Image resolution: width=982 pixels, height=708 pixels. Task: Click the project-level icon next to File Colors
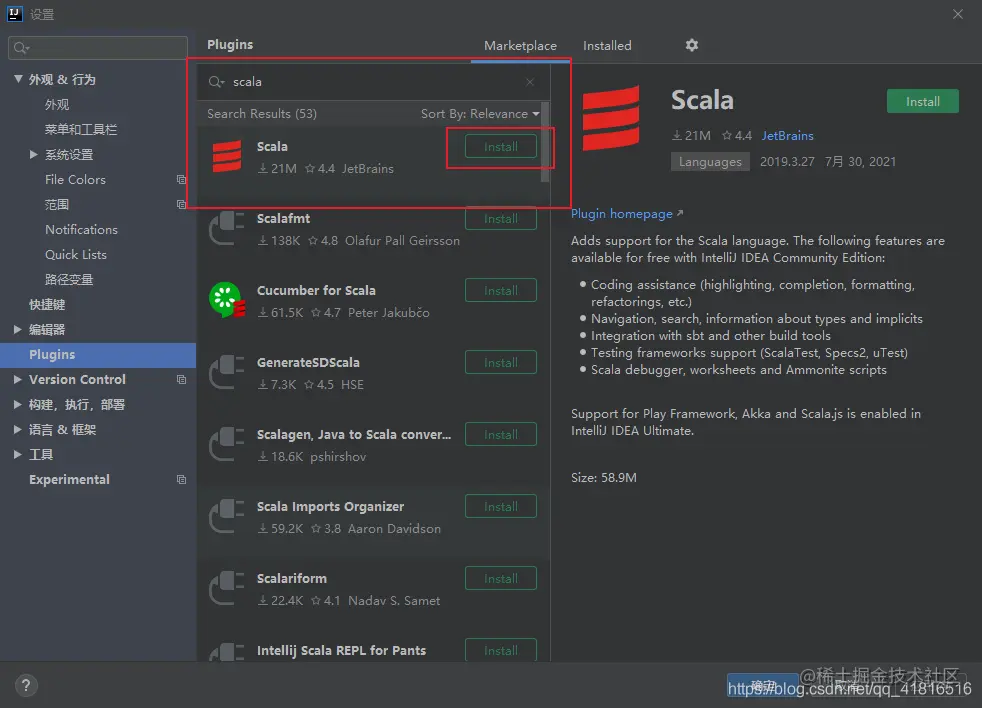coord(182,180)
